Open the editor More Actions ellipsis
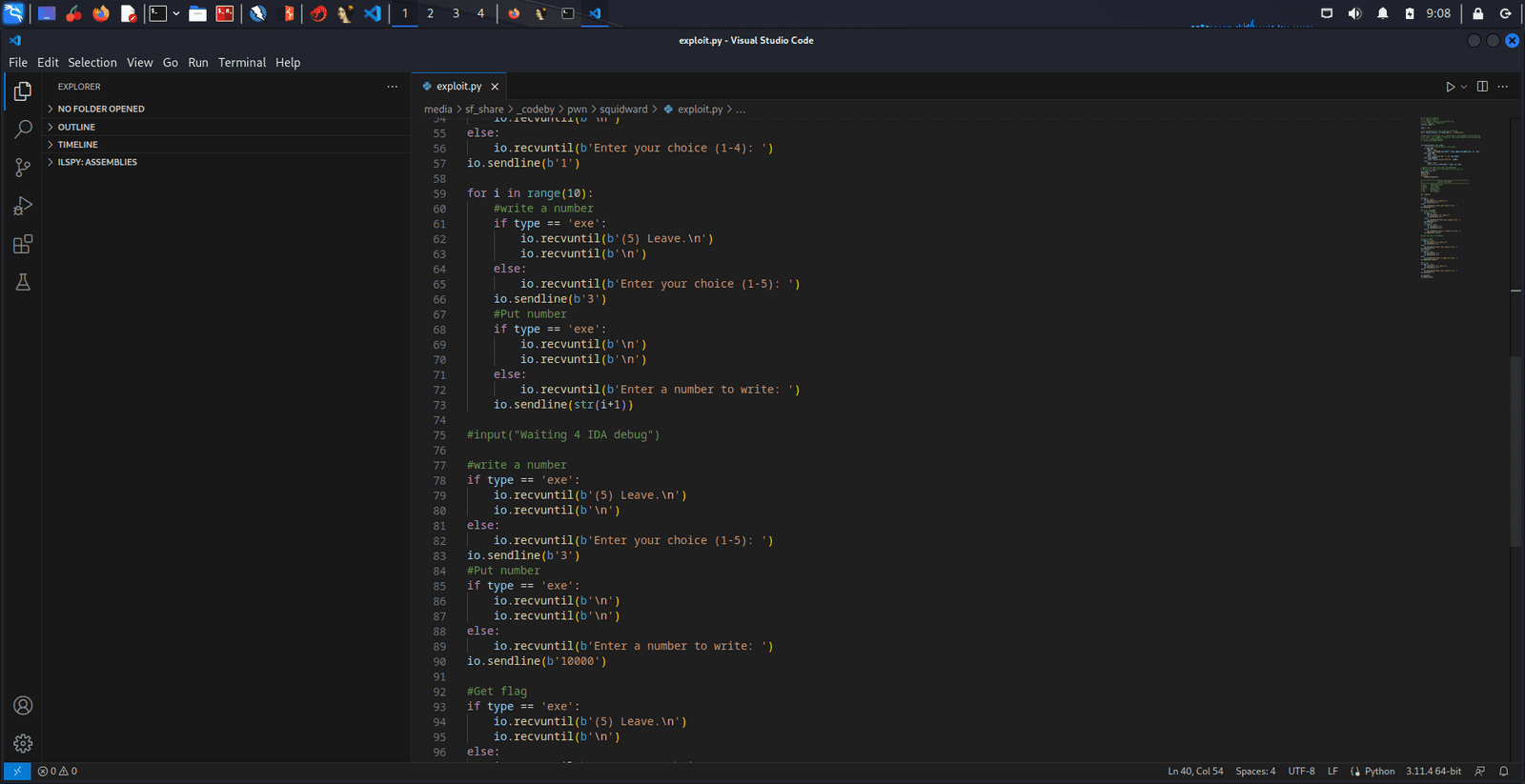The height and width of the screenshot is (784, 1525). (x=1503, y=87)
